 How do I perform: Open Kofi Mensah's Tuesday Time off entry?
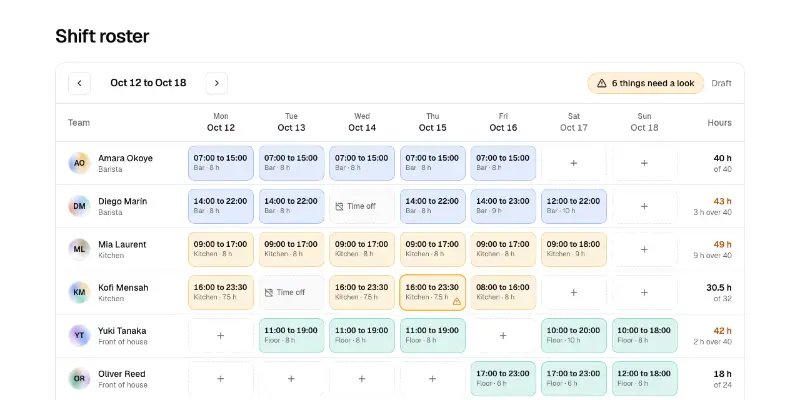point(291,292)
